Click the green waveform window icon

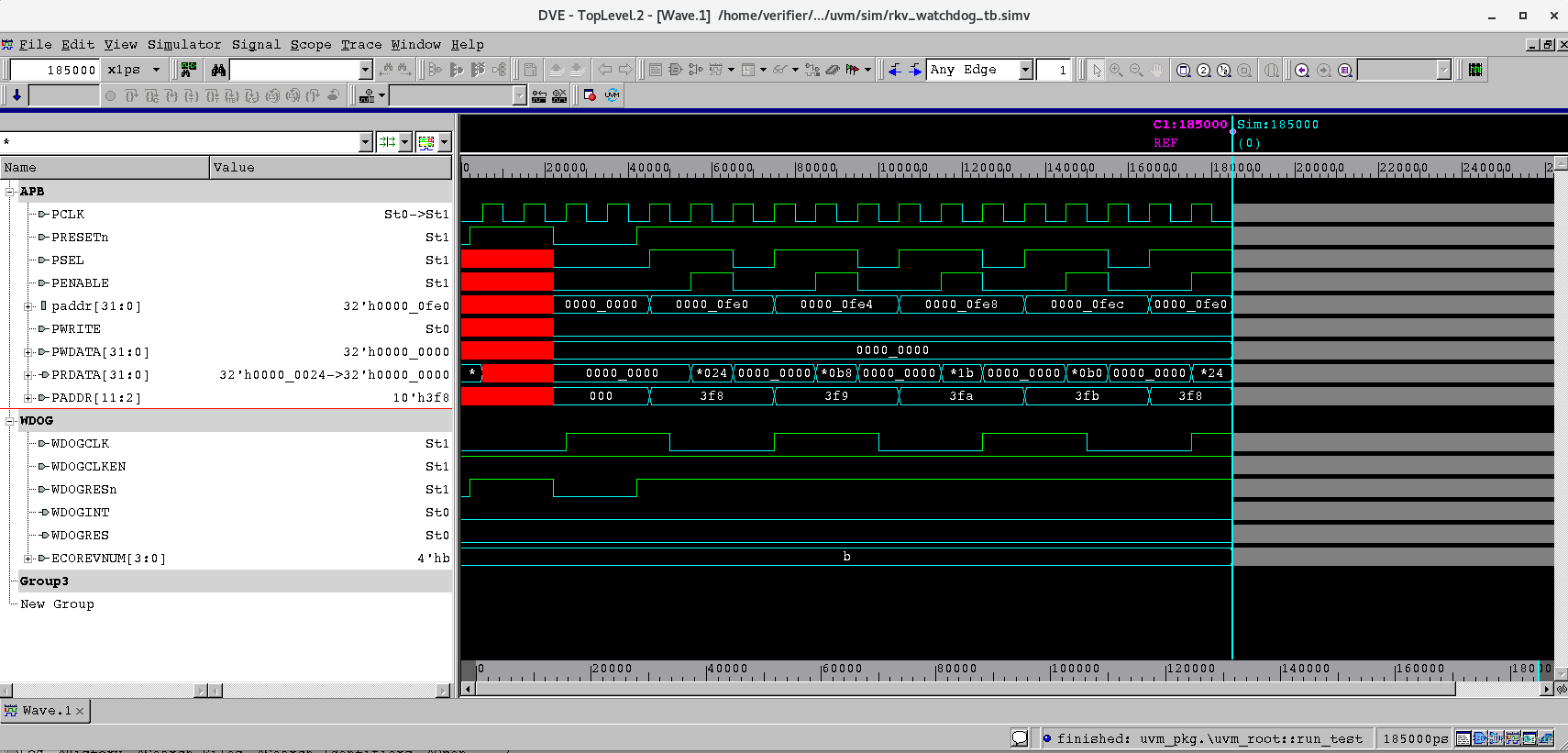[1475, 70]
